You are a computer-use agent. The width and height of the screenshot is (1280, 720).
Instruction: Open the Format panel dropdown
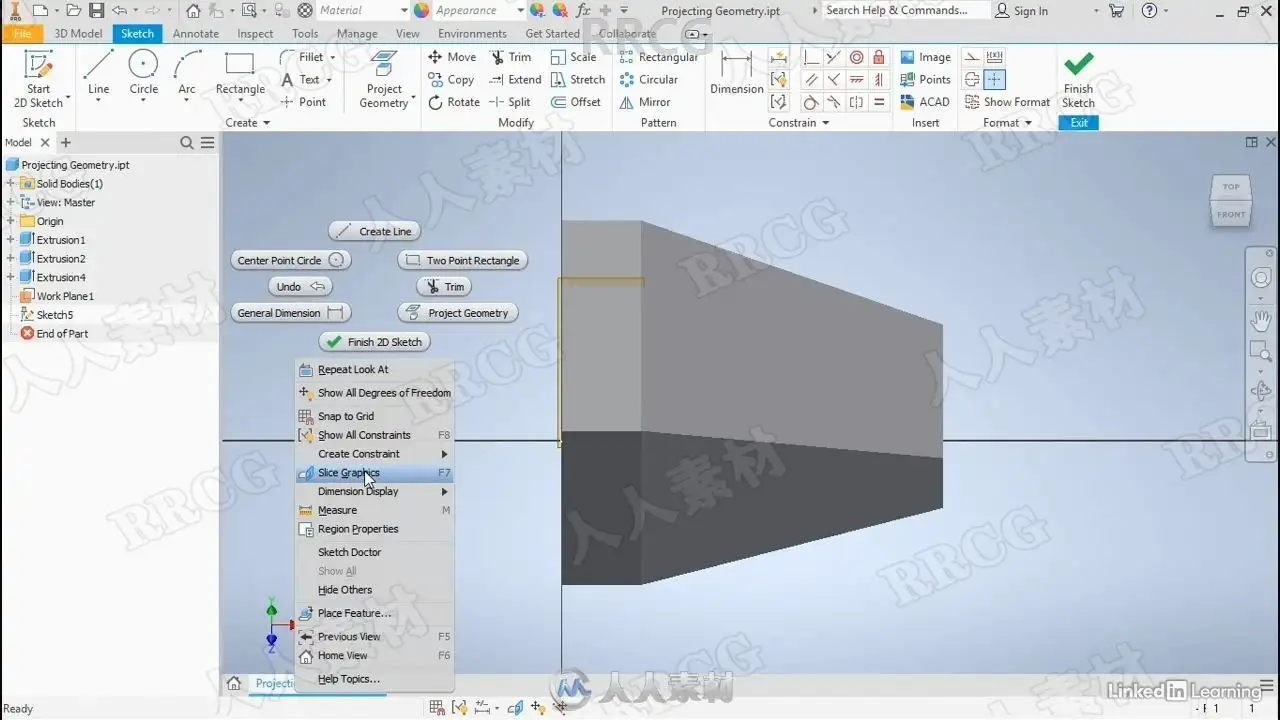(1028, 123)
